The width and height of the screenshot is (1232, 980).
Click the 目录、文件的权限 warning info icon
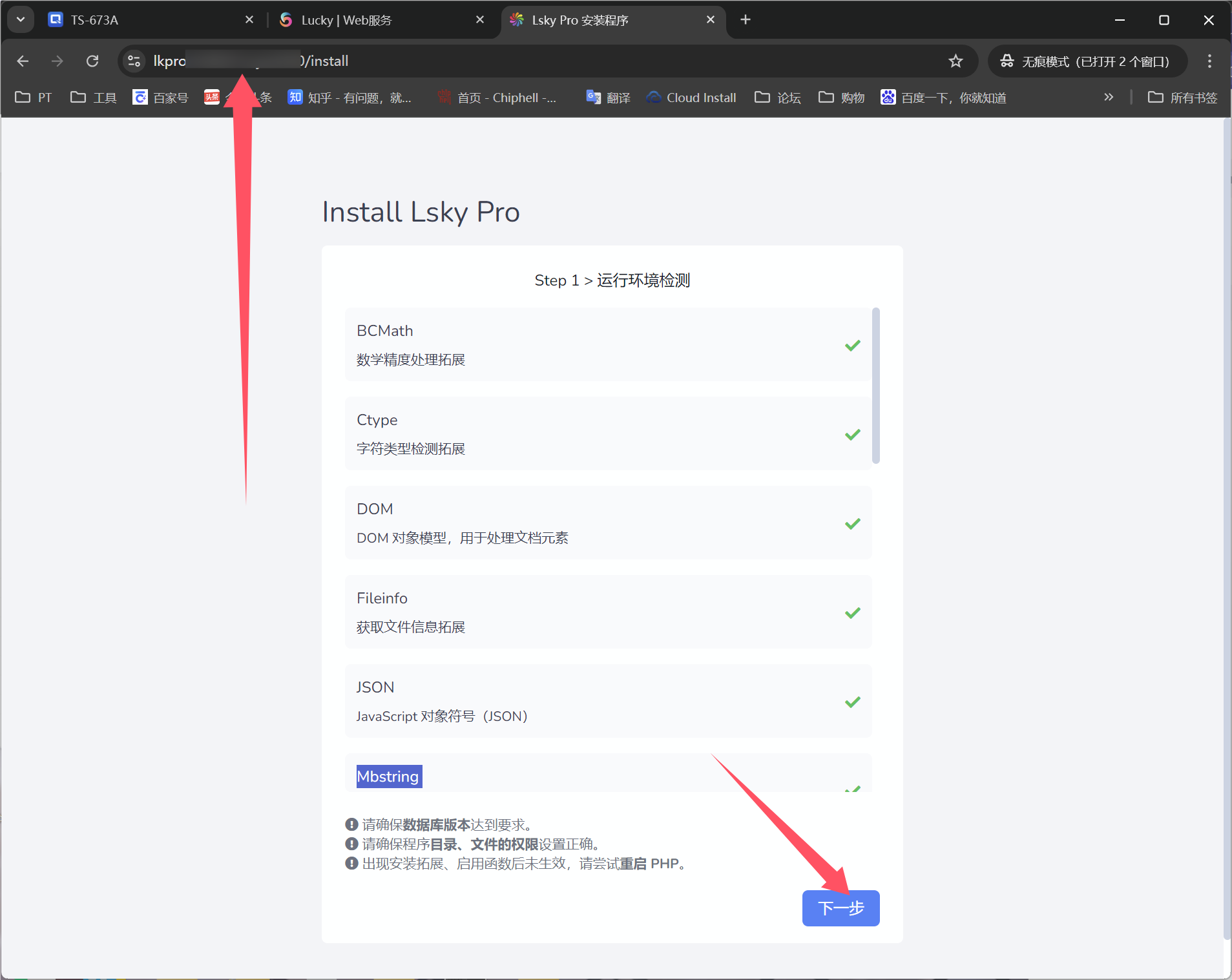point(351,844)
